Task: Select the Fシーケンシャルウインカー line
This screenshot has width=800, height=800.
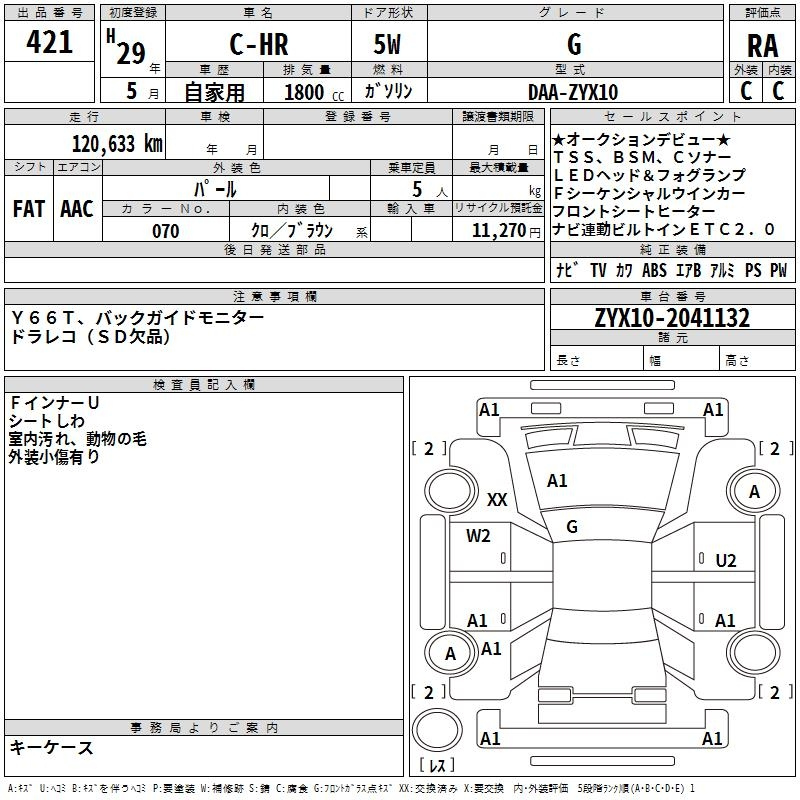Action: [649, 193]
